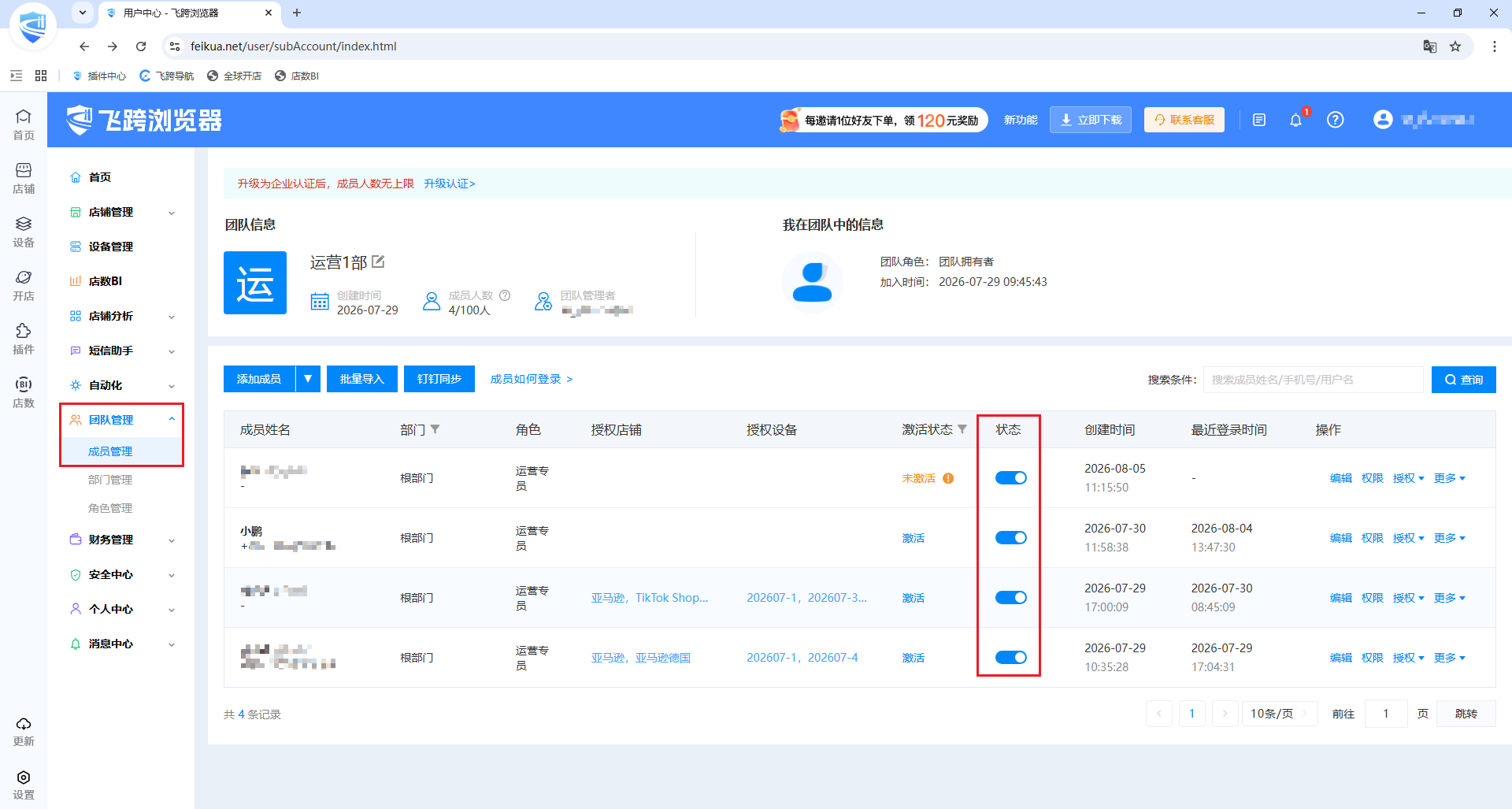Open the help question mark icon
The height and width of the screenshot is (809, 1512).
point(1335,120)
